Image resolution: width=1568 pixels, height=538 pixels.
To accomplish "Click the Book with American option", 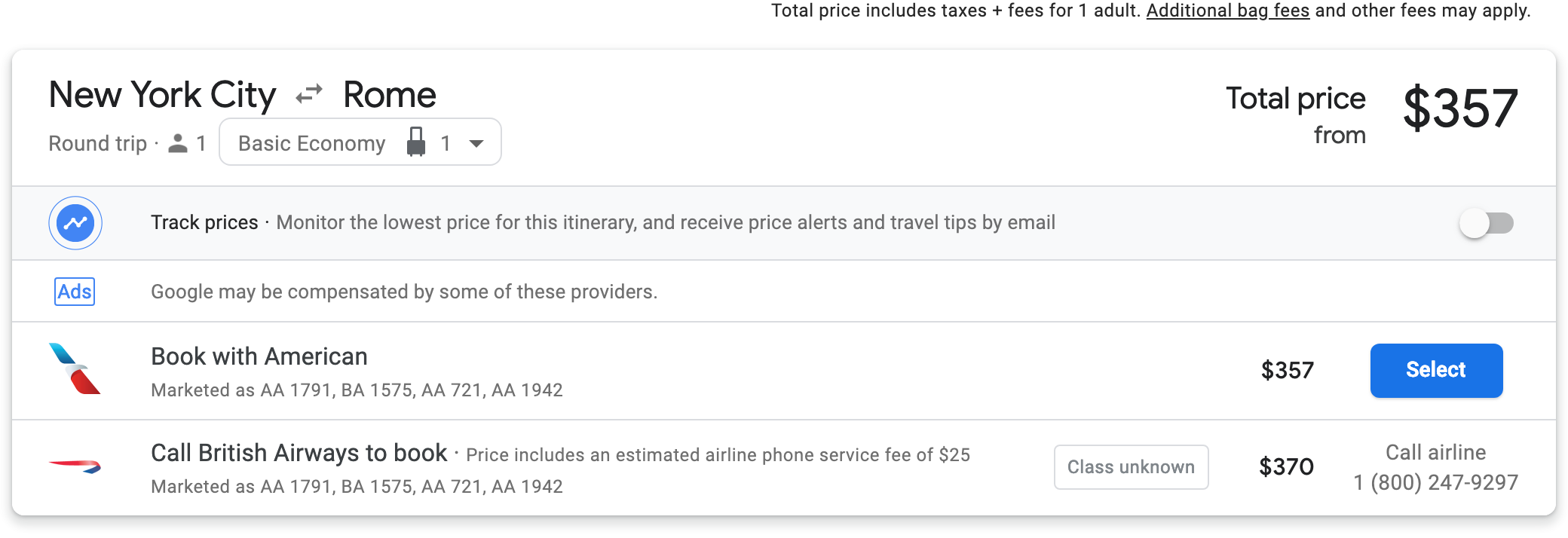I will (259, 356).
